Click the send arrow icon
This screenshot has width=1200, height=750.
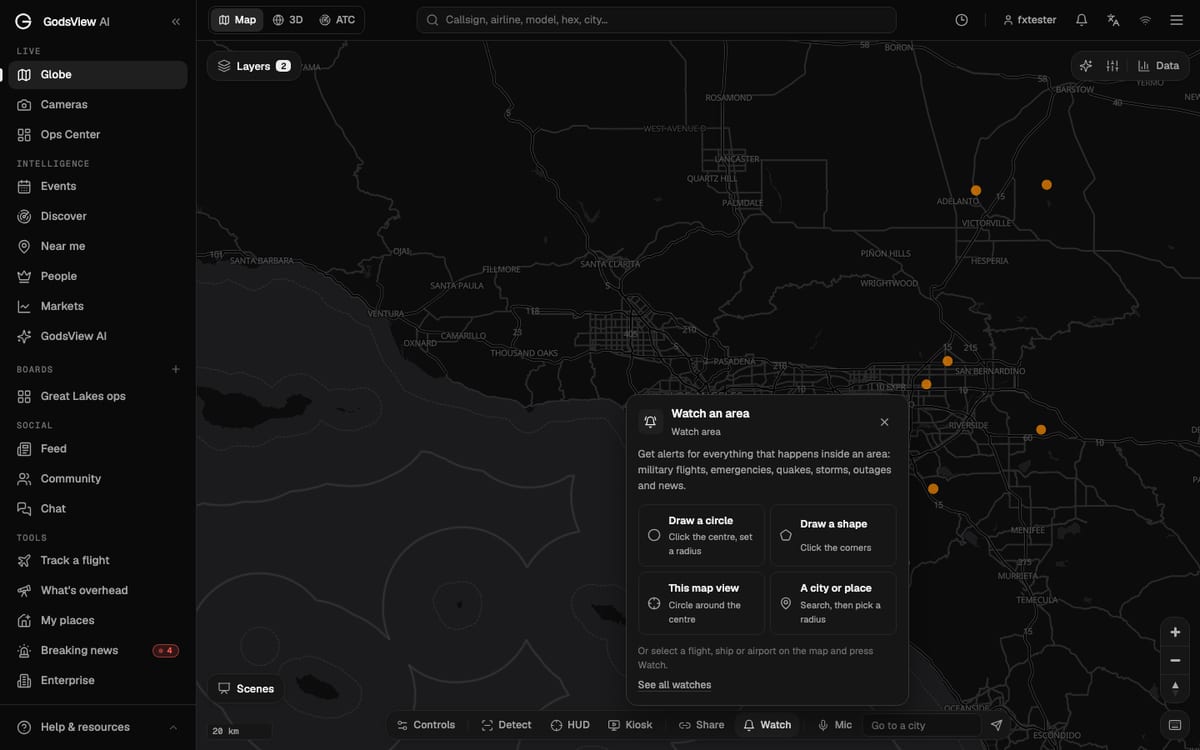click(x=996, y=725)
